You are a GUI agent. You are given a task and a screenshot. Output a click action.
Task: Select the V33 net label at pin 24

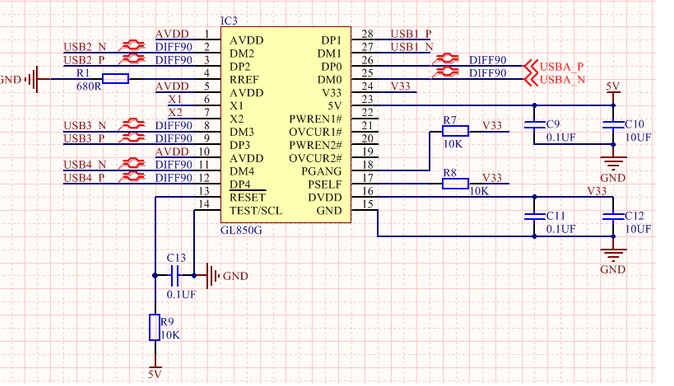(400, 86)
